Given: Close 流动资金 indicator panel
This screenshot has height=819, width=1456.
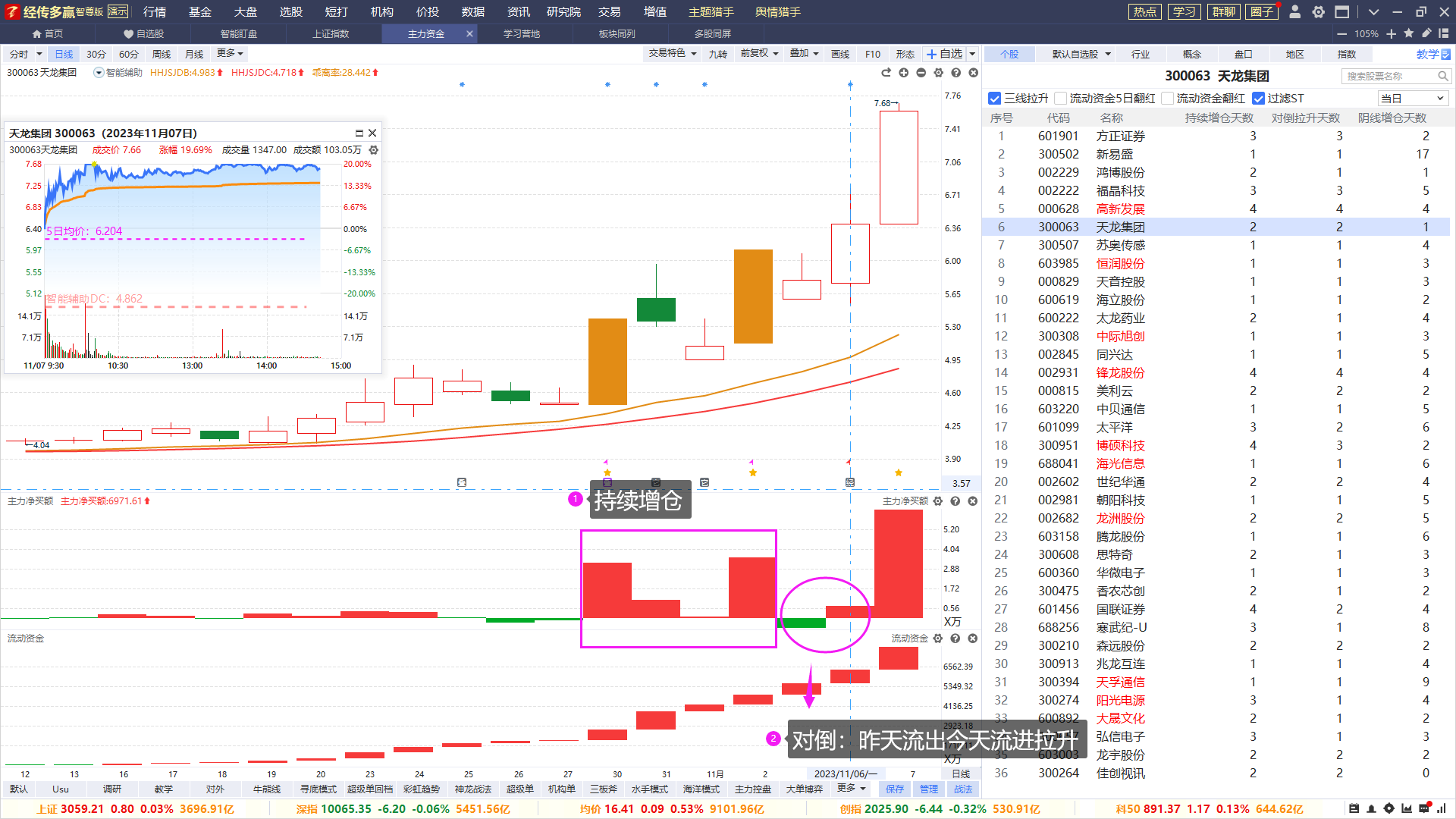Looking at the screenshot, I should click(973, 639).
